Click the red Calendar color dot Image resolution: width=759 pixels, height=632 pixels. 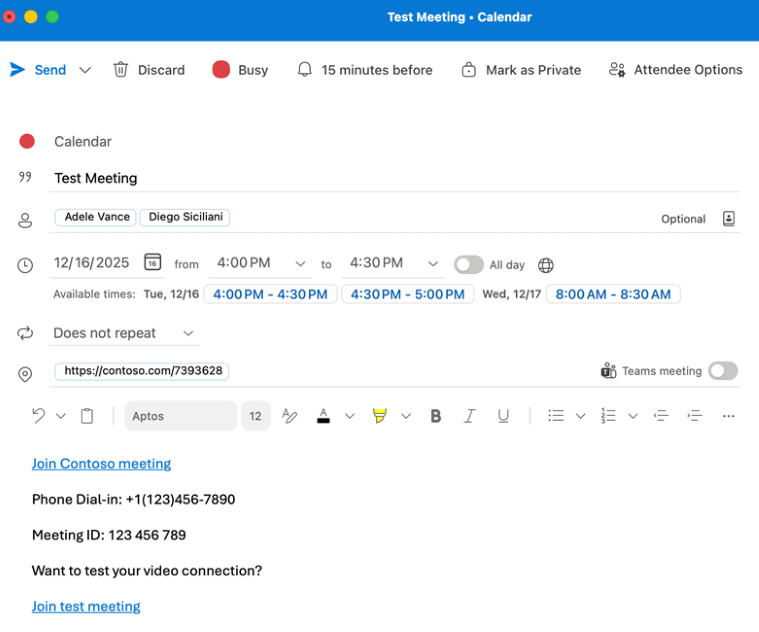point(27,141)
